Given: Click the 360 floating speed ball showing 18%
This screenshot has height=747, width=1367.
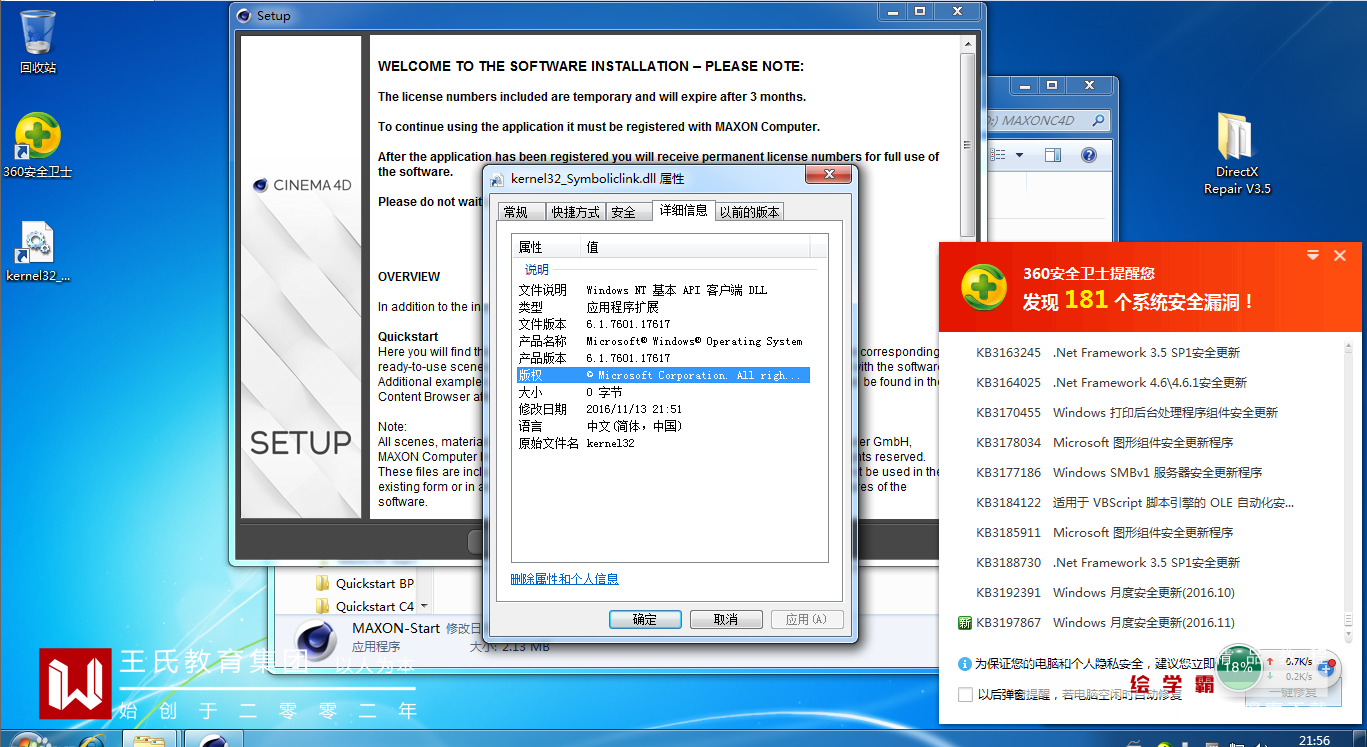Looking at the screenshot, I should pyautogui.click(x=1239, y=667).
